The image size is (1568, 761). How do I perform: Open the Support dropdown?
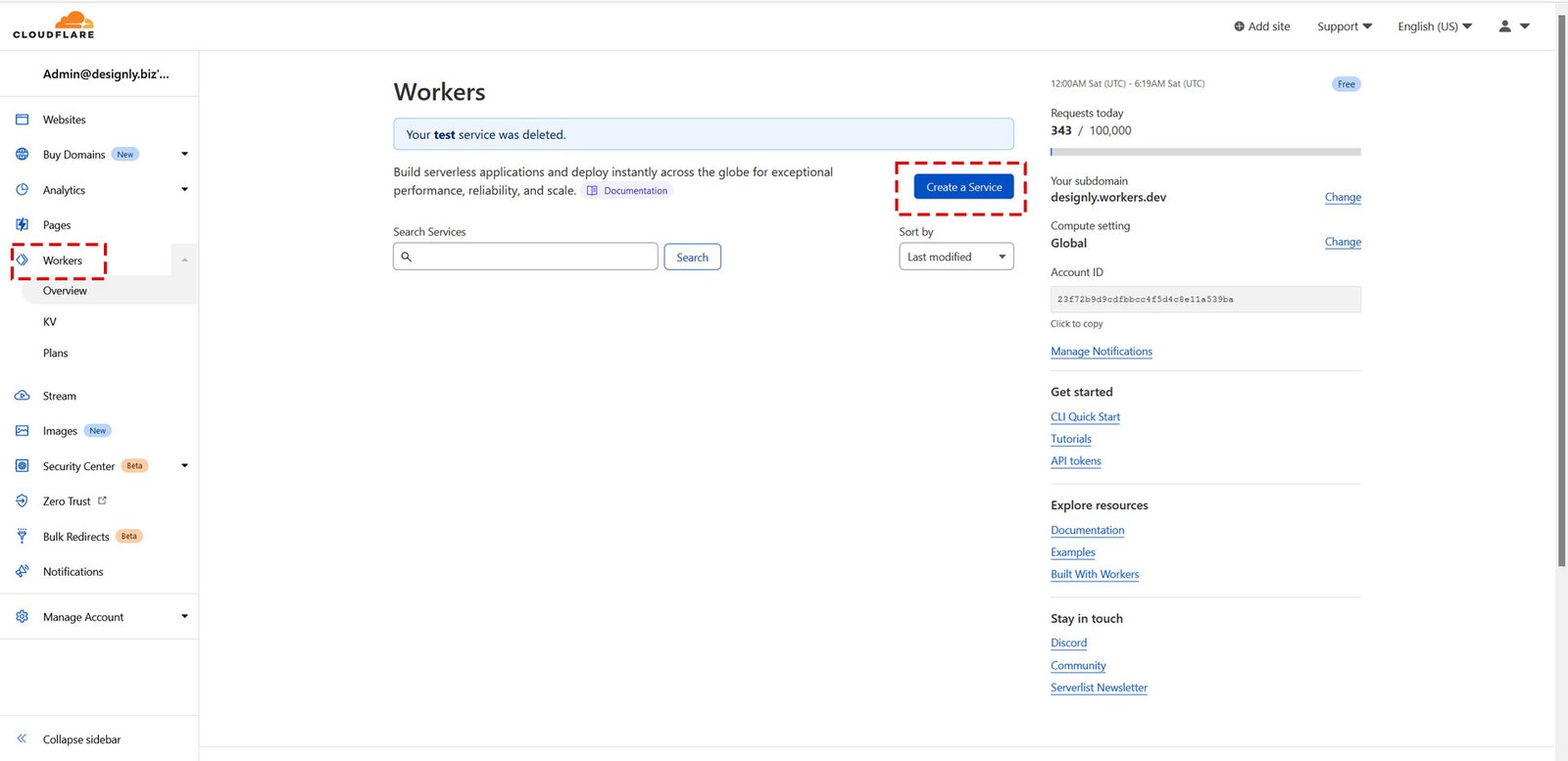(x=1345, y=26)
